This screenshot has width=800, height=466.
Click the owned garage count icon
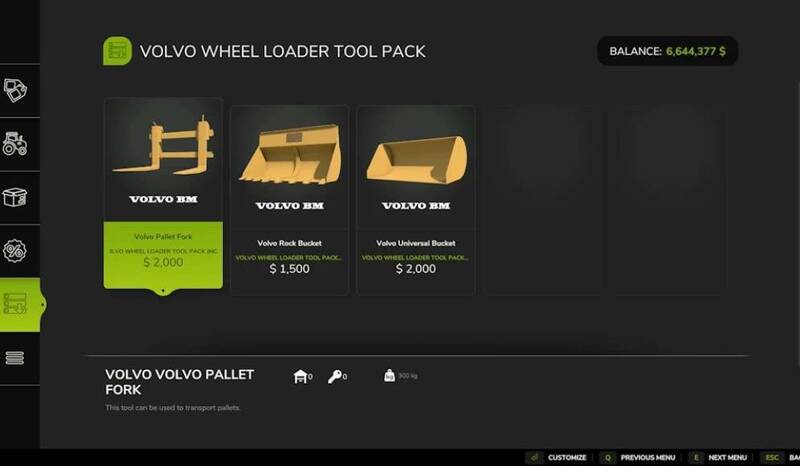pos(301,377)
